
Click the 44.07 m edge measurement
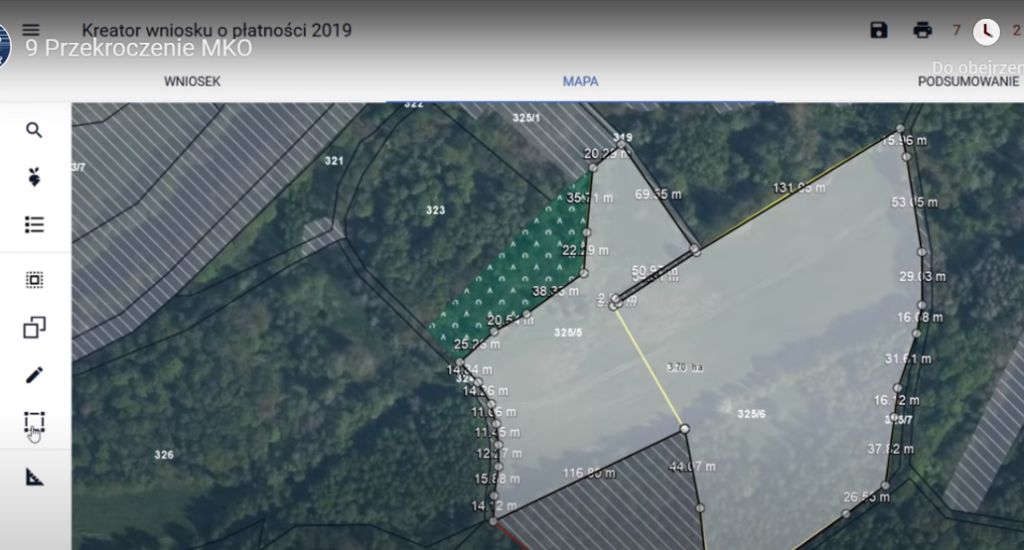point(692,466)
